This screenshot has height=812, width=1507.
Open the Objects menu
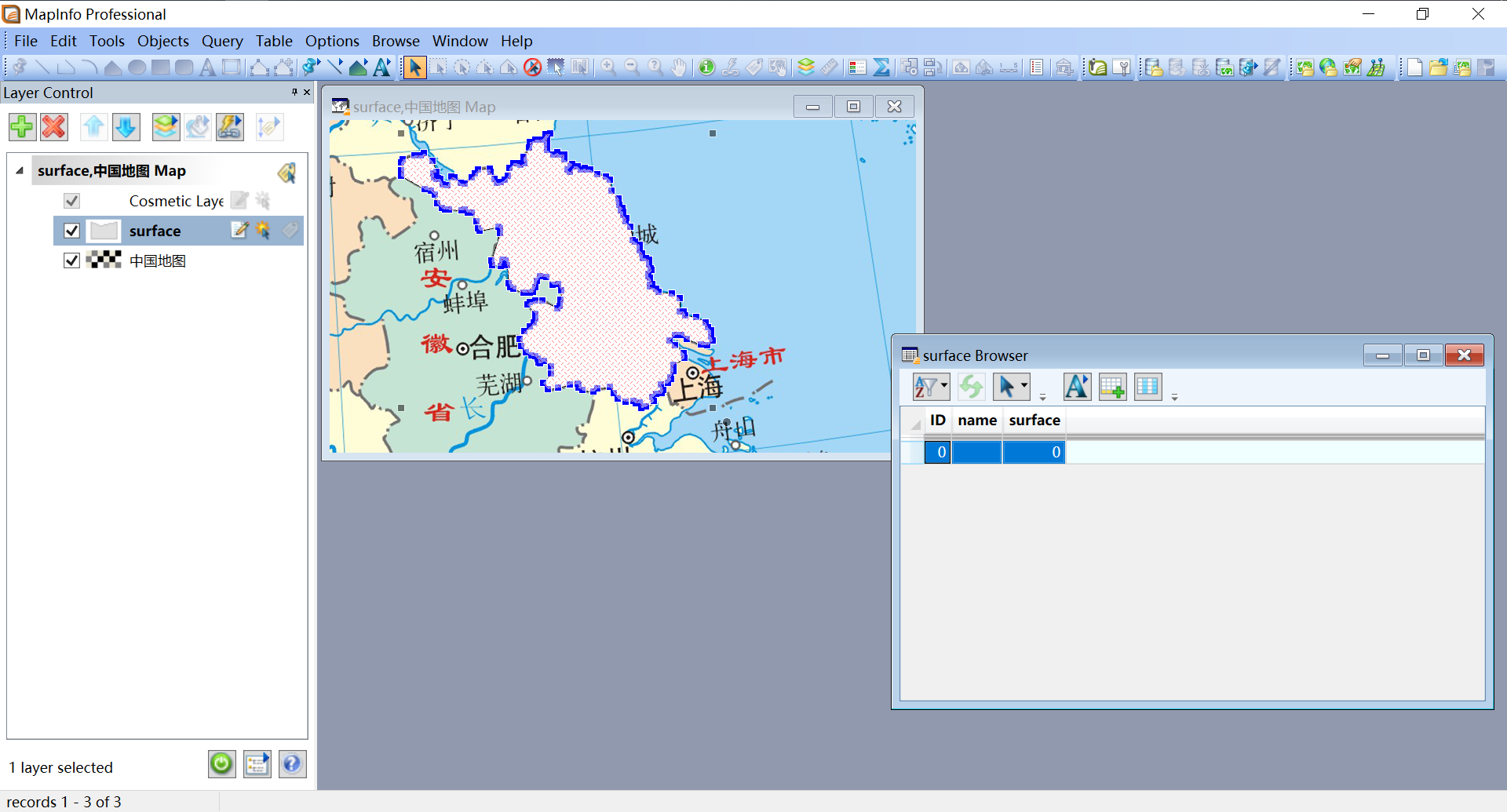tap(162, 41)
